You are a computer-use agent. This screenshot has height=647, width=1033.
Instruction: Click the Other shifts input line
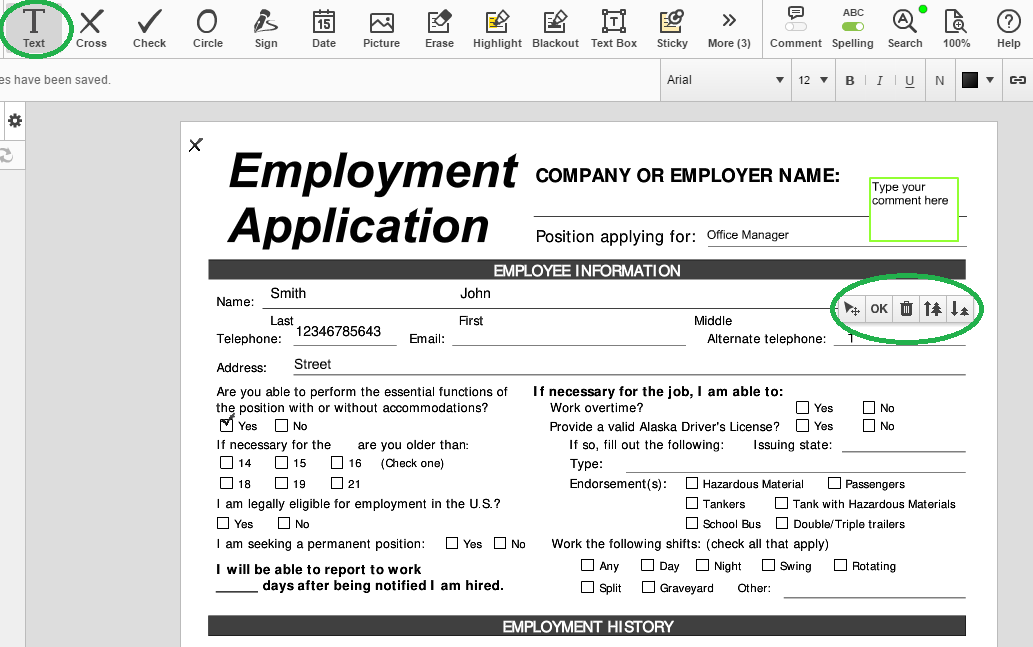tap(874, 588)
